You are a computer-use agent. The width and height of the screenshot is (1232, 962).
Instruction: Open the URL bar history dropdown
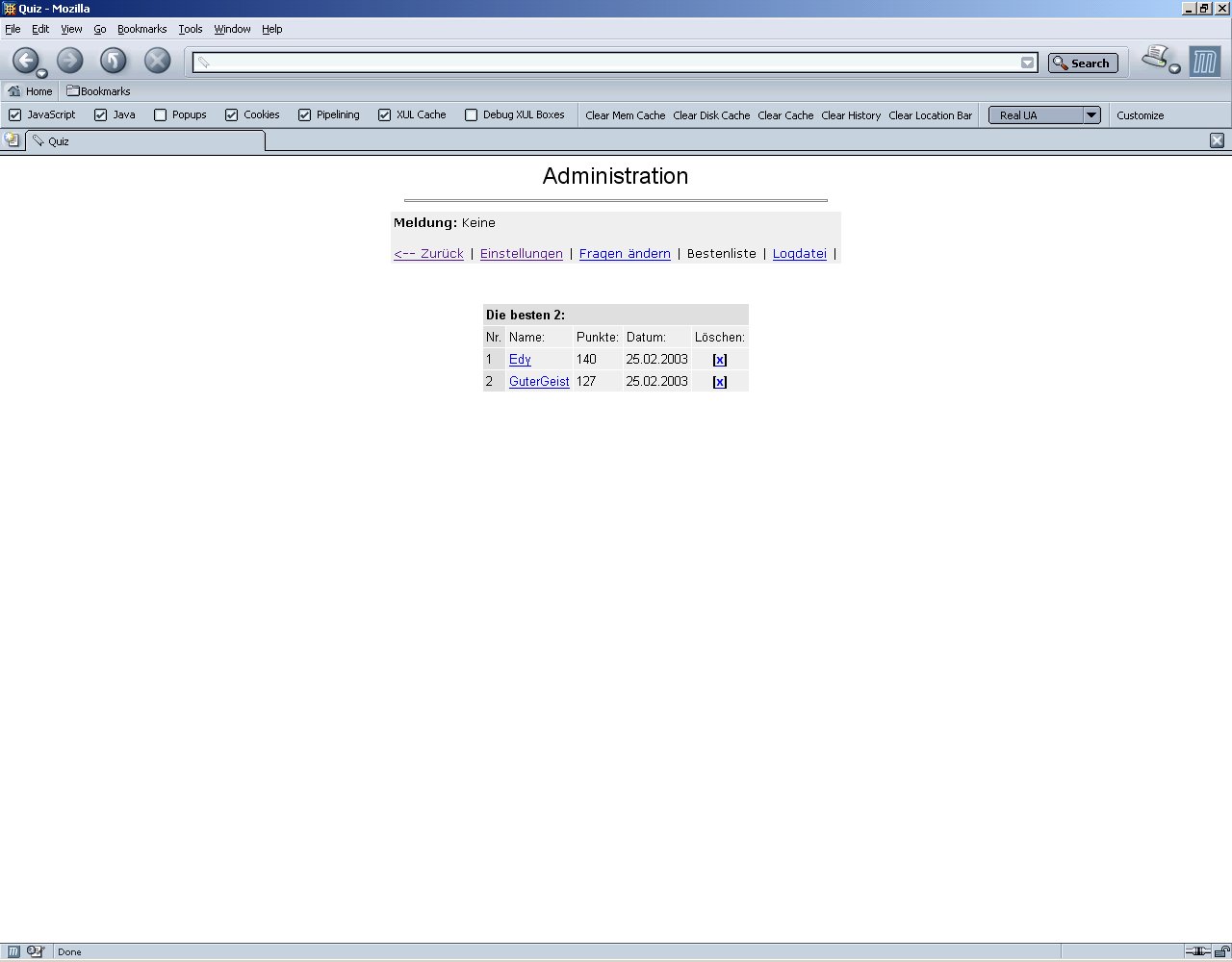(x=1028, y=63)
